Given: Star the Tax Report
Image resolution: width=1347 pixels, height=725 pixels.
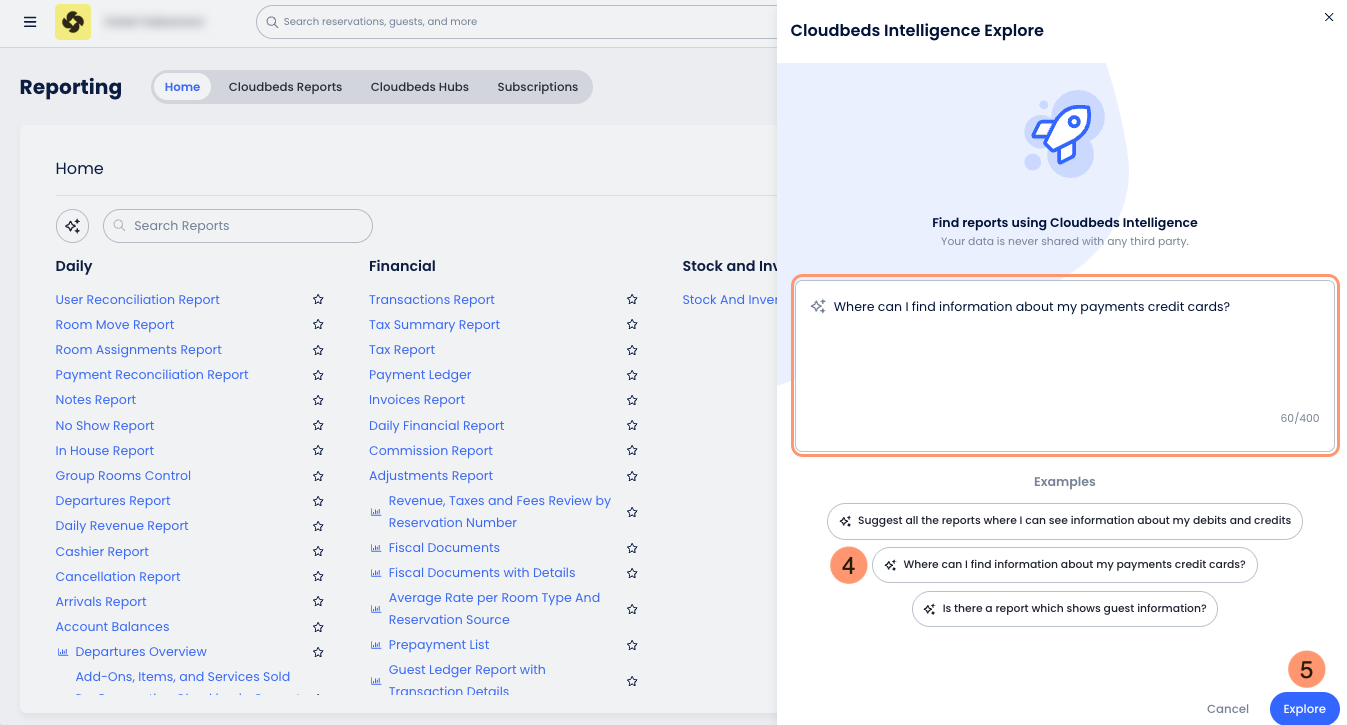Looking at the screenshot, I should pyautogui.click(x=632, y=350).
